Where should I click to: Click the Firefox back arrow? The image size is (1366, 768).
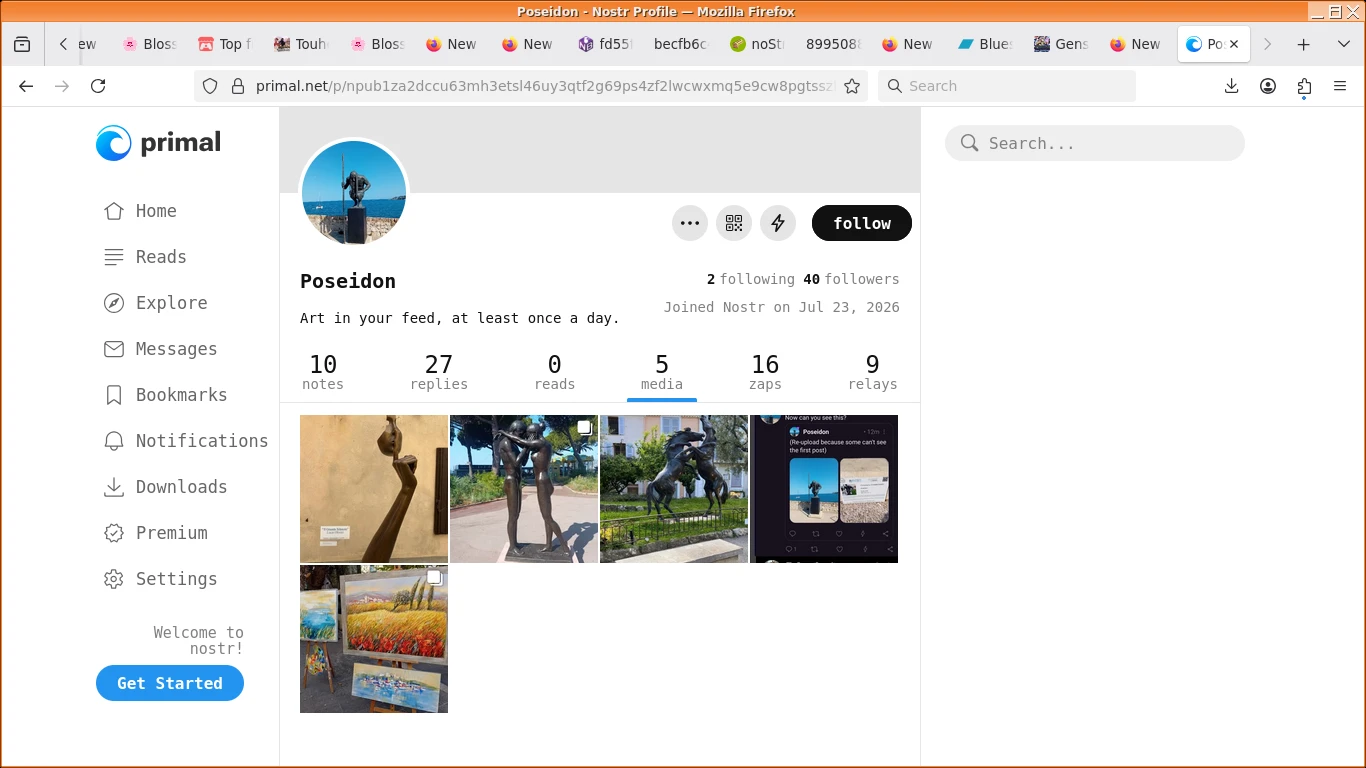click(26, 86)
